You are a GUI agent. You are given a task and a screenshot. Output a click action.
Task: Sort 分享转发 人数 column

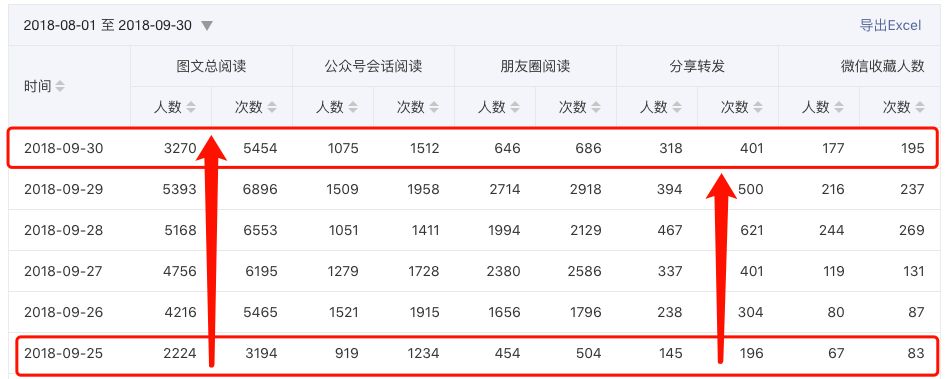[676, 107]
